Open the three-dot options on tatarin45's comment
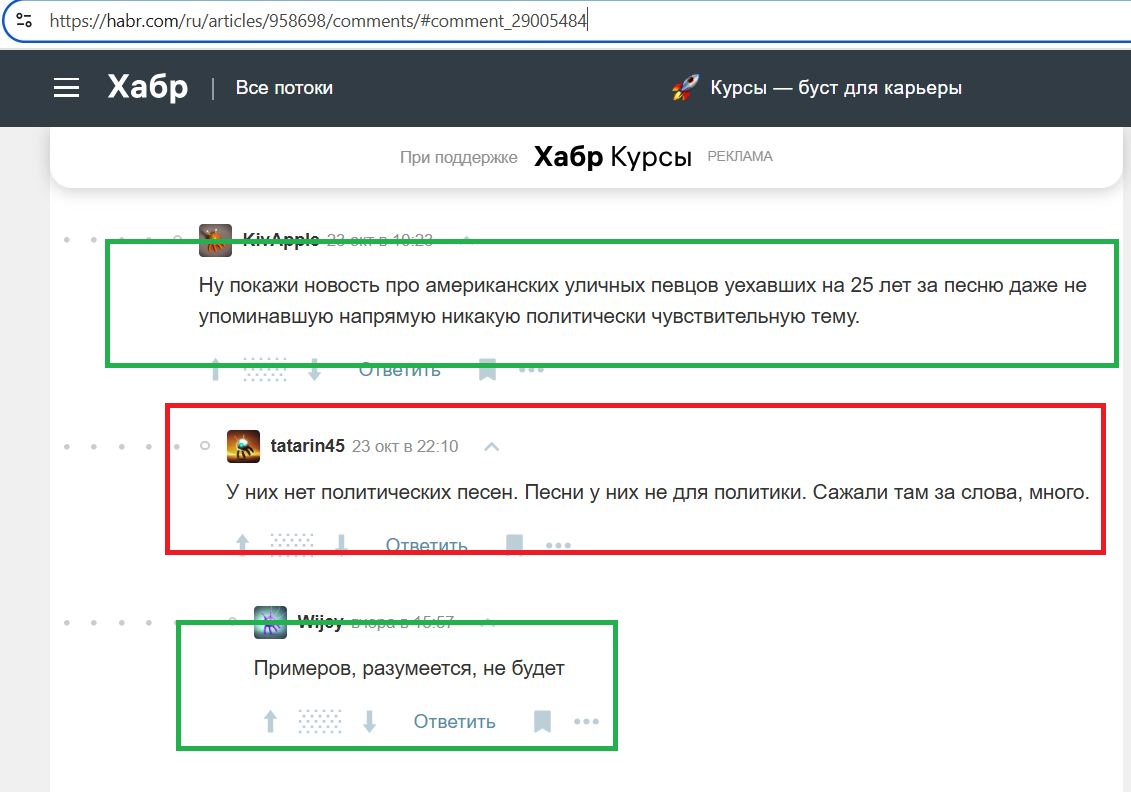The height and width of the screenshot is (792, 1131). (x=558, y=544)
